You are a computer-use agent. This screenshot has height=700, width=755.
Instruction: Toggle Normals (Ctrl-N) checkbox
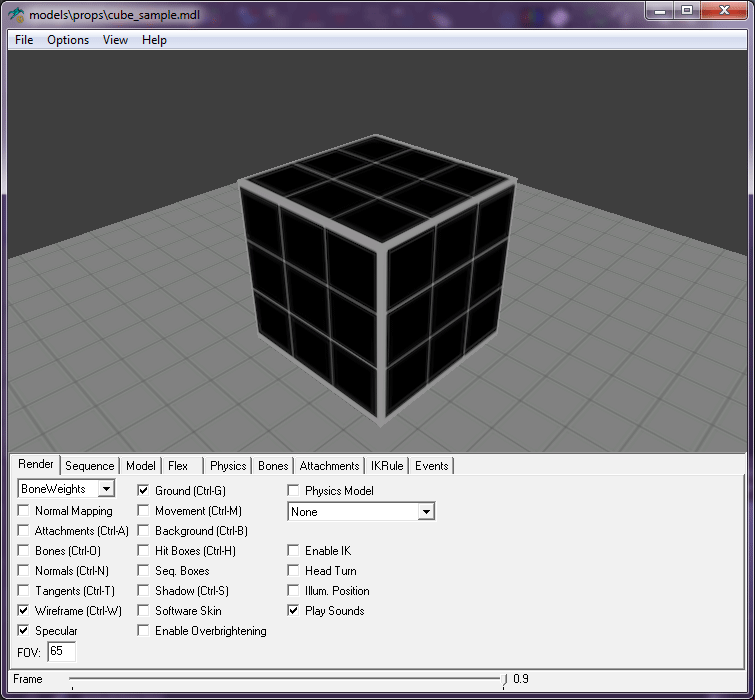coord(23,570)
